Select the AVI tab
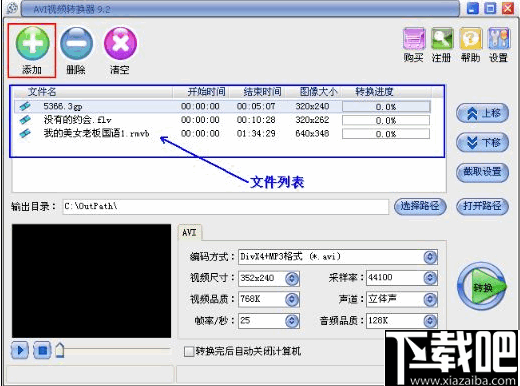The height and width of the screenshot is (386, 520). click(x=189, y=232)
